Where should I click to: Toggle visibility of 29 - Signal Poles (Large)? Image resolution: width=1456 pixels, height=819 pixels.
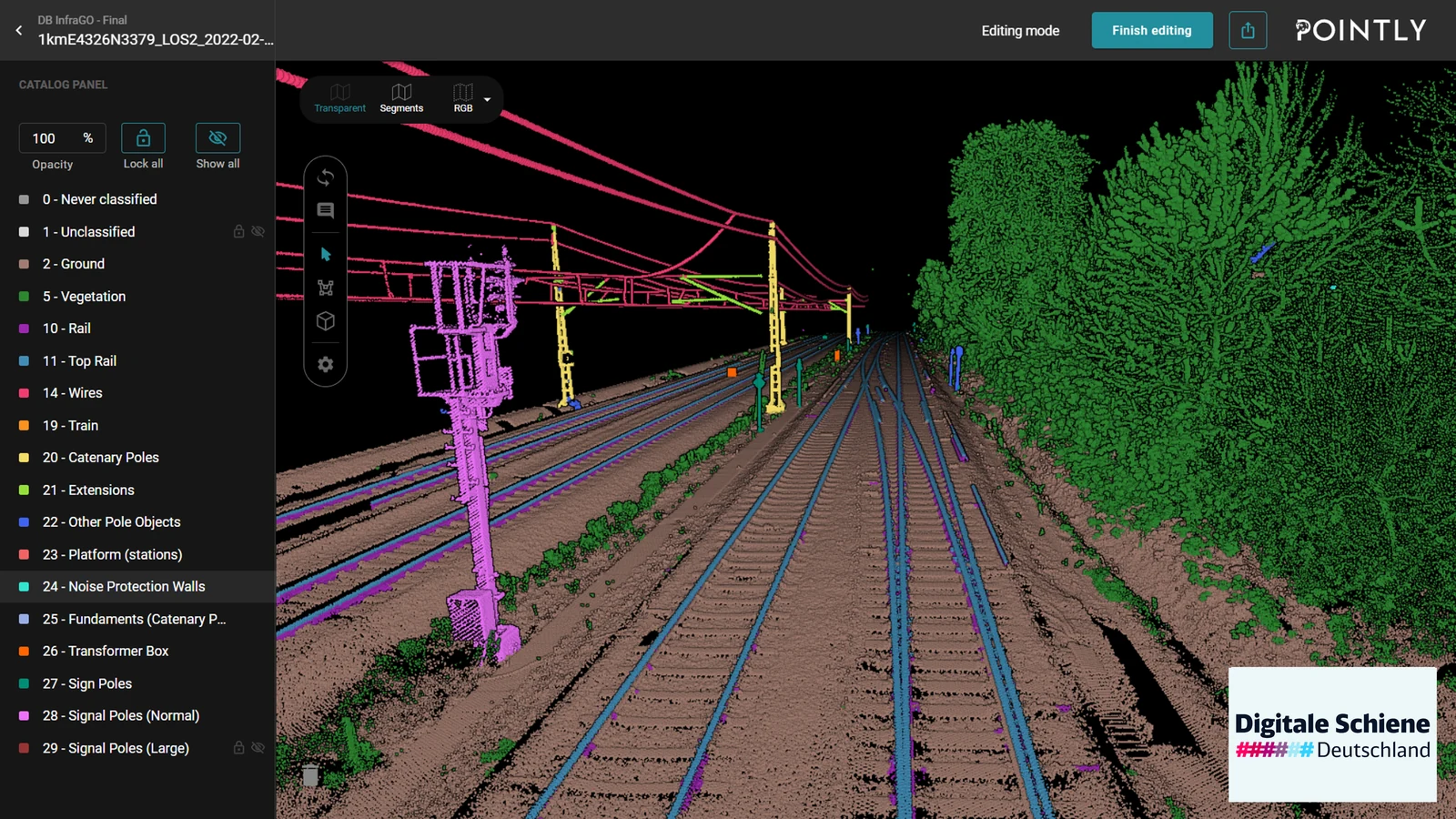[x=258, y=748]
